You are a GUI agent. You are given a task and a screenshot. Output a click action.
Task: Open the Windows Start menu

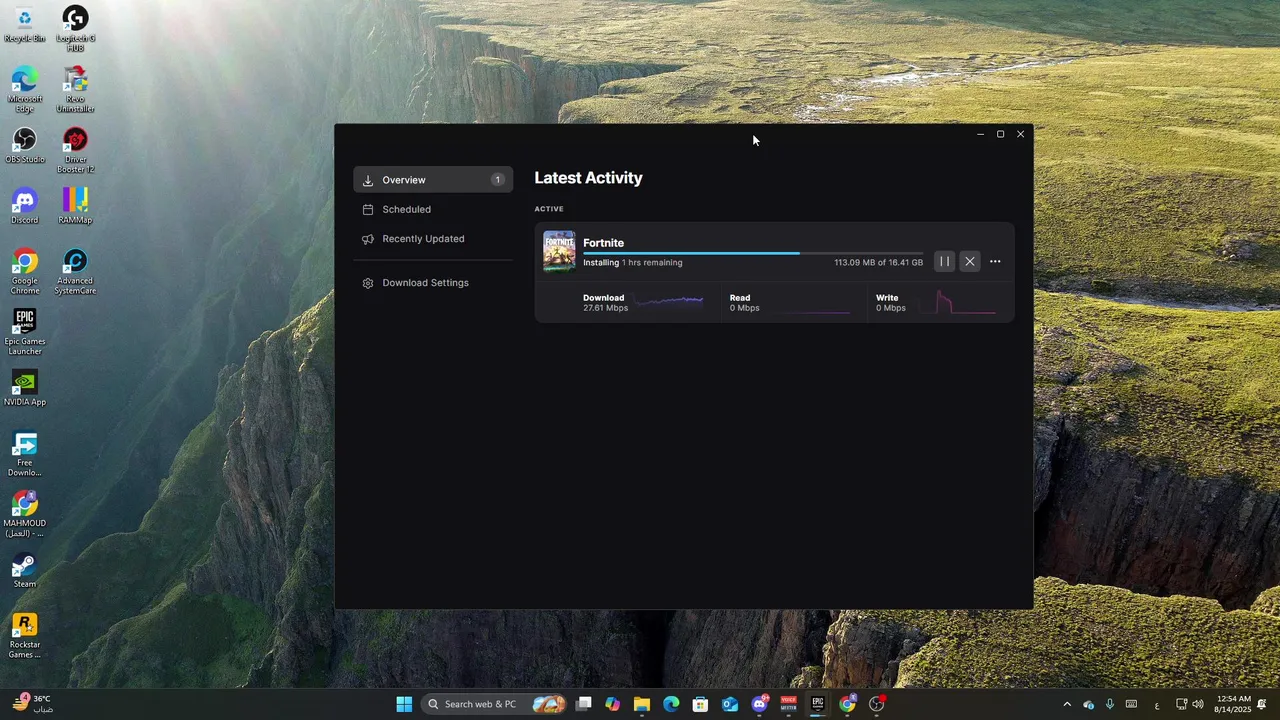[404, 704]
